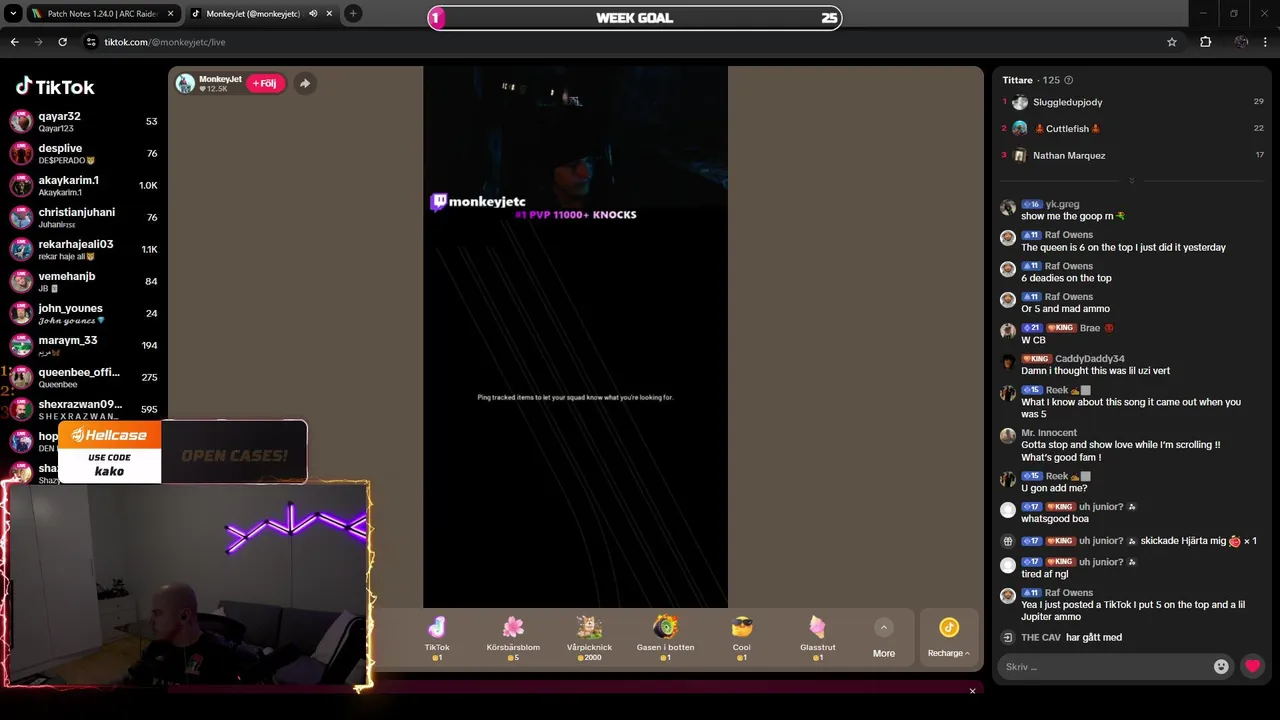Image resolution: width=1280 pixels, height=720 pixels.
Task: Click the monkeyjetc Twitch overlay label
Action: click(478, 202)
